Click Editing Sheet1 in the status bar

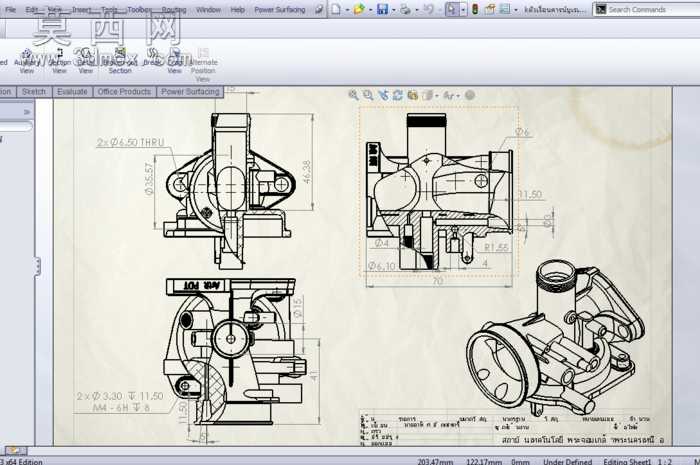tap(627, 461)
